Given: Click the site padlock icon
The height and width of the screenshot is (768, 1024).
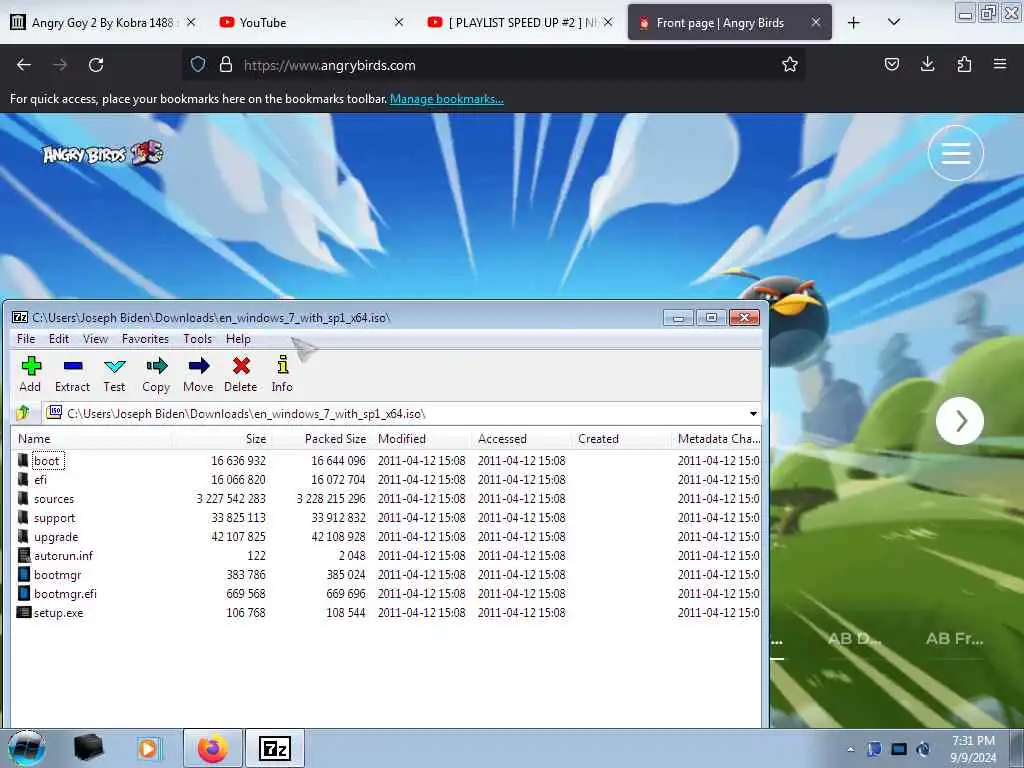Looking at the screenshot, I should (226, 65).
